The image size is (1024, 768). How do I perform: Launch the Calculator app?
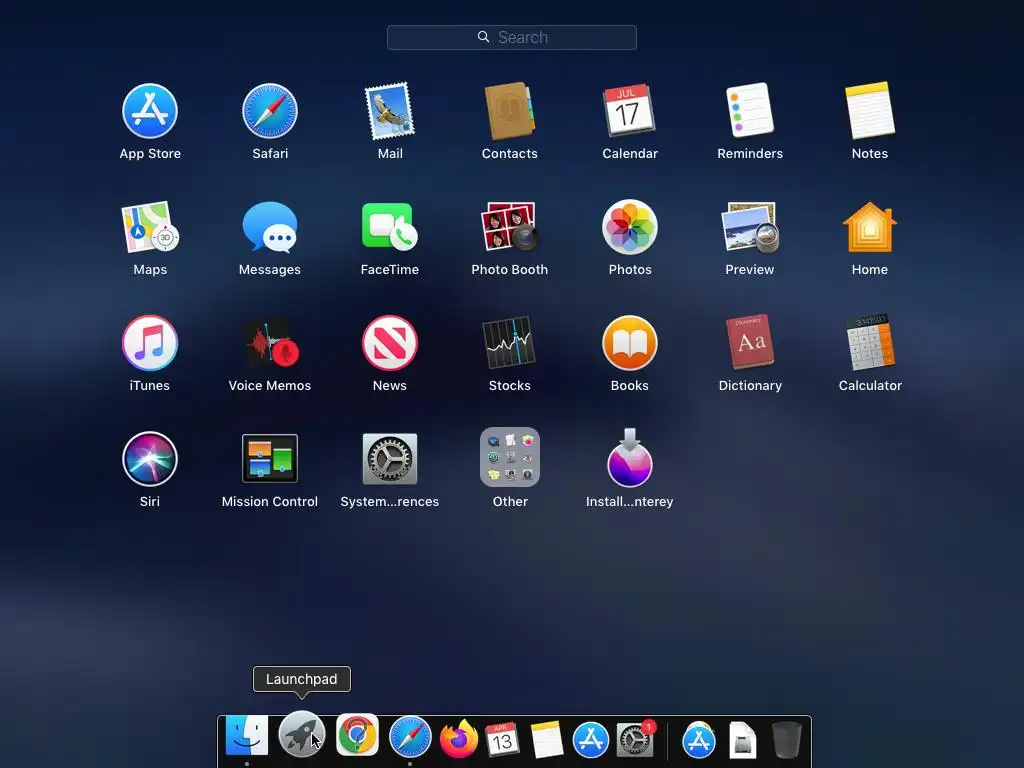click(870, 342)
